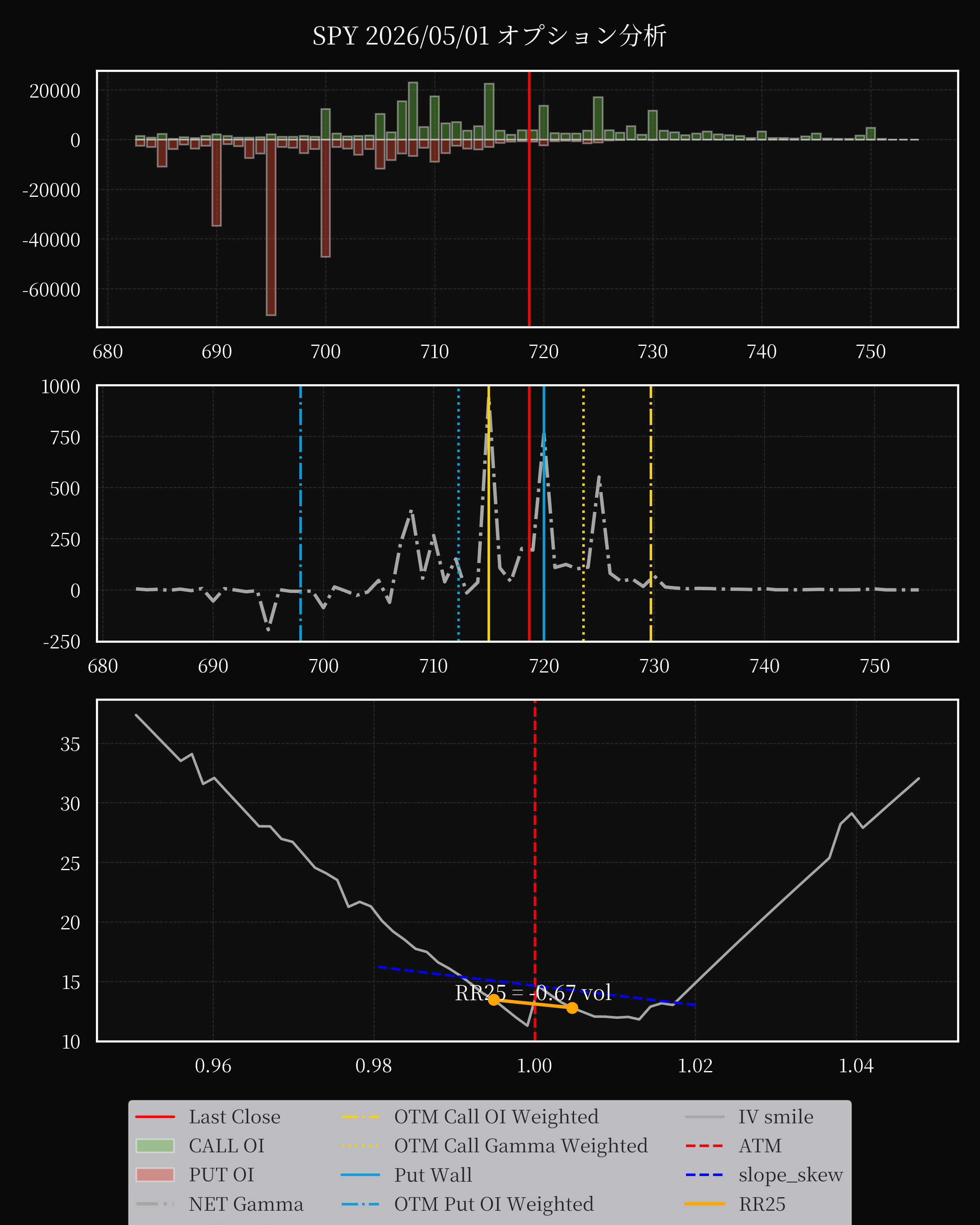The height and width of the screenshot is (1225, 980).
Task: Click the dotted blue line near 712
Action: pyautogui.click(x=459, y=514)
